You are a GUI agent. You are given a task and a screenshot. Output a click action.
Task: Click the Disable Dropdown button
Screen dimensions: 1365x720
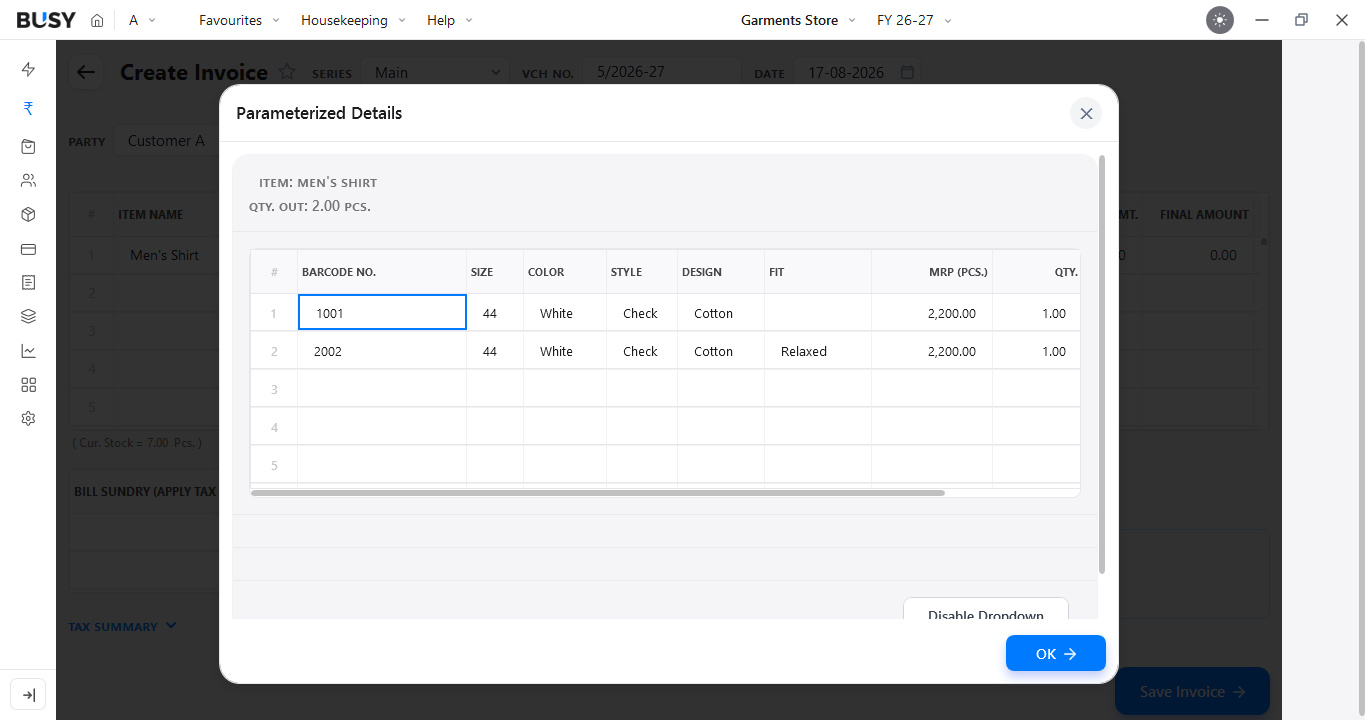986,609
